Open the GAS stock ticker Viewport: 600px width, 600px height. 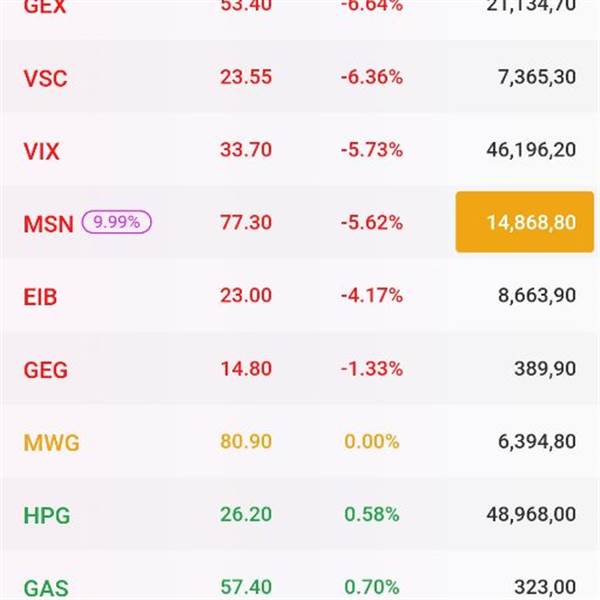46,588
